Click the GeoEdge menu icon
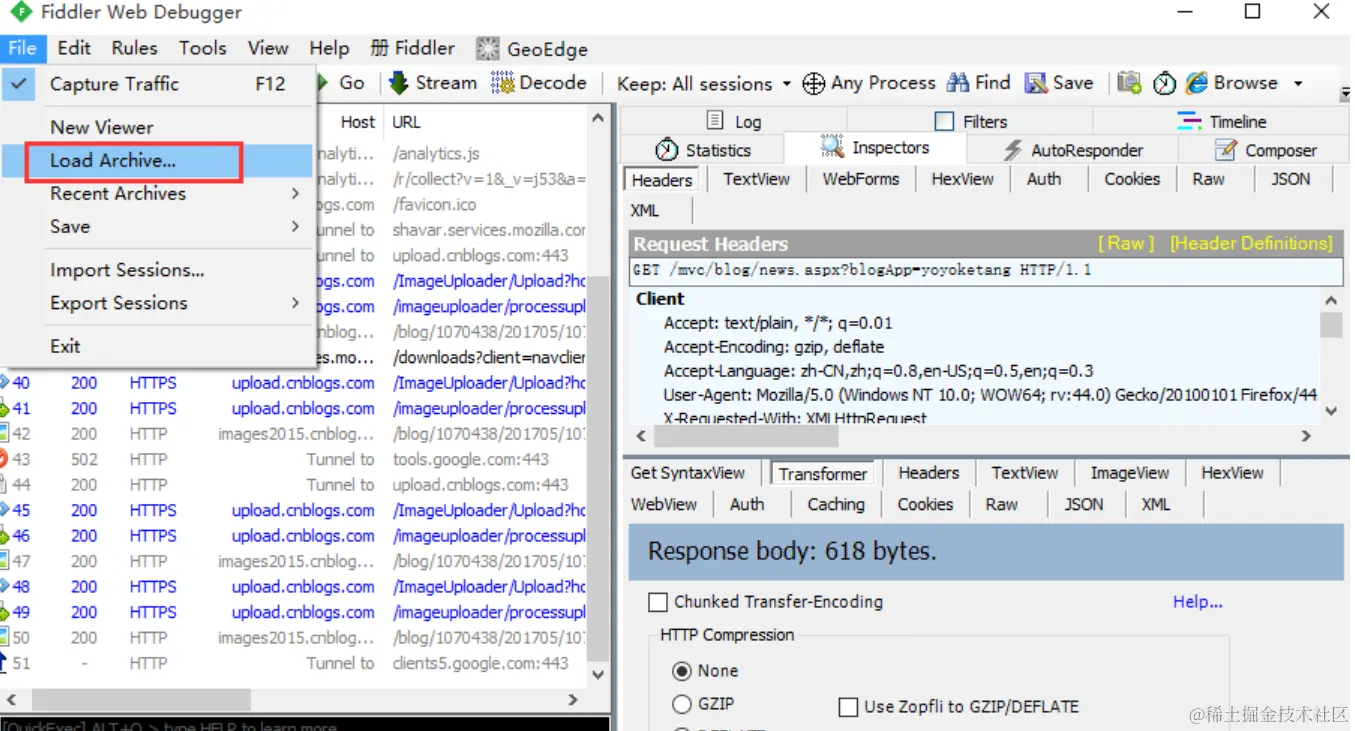Screen dimensions: 1355x731 pos(487,49)
